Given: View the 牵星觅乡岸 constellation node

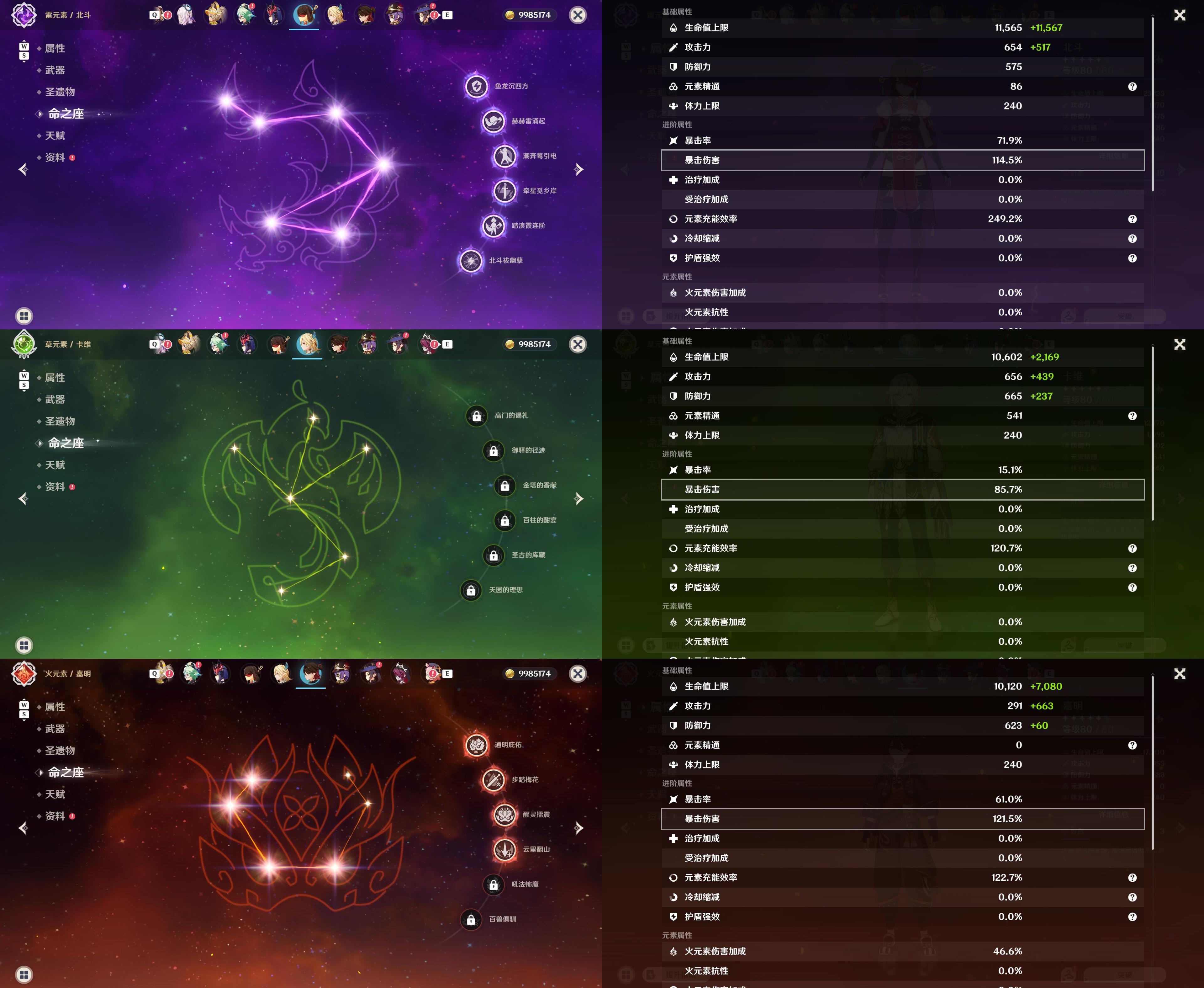Looking at the screenshot, I should (505, 191).
